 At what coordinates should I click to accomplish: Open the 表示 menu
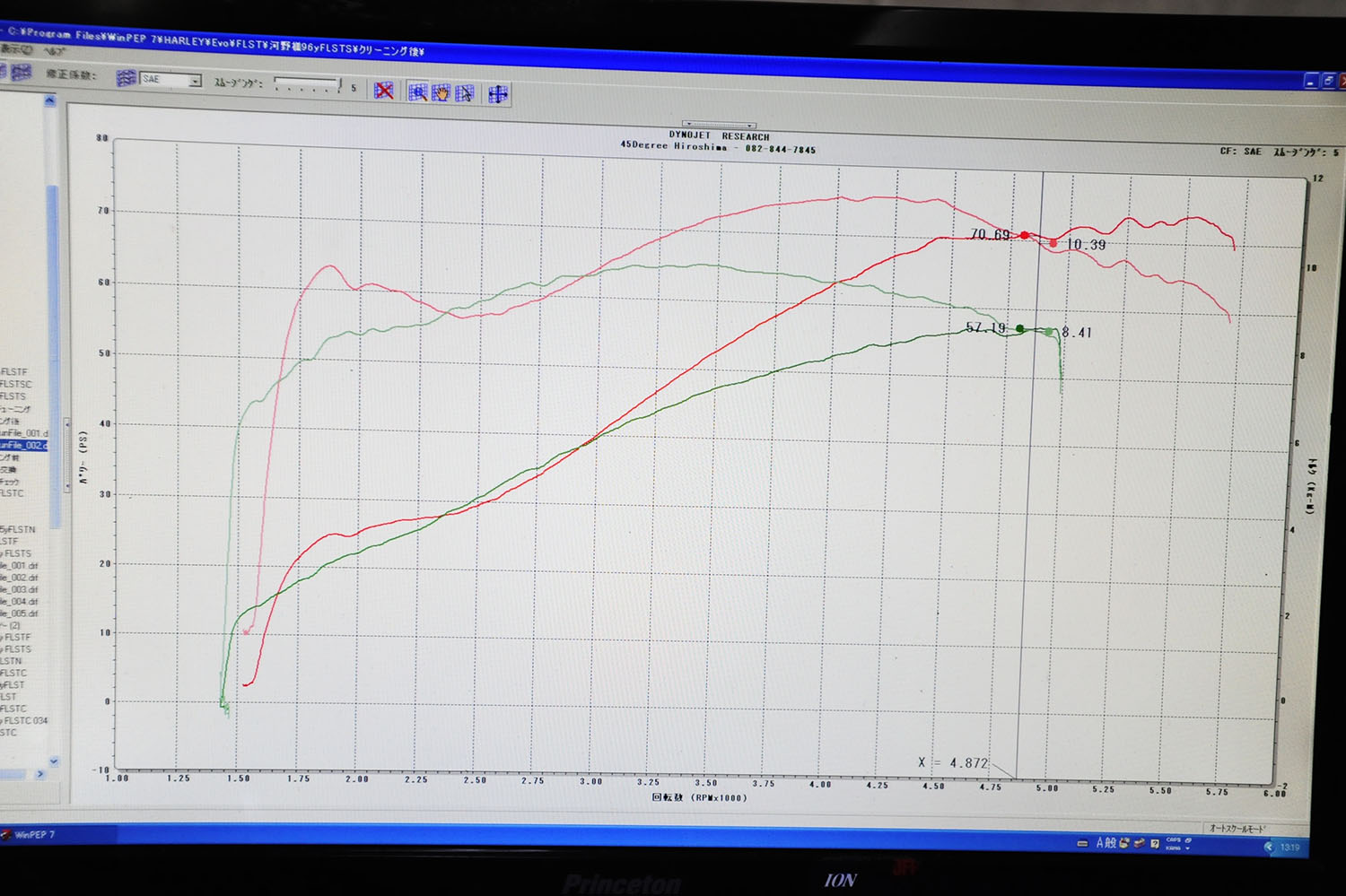coord(16,49)
